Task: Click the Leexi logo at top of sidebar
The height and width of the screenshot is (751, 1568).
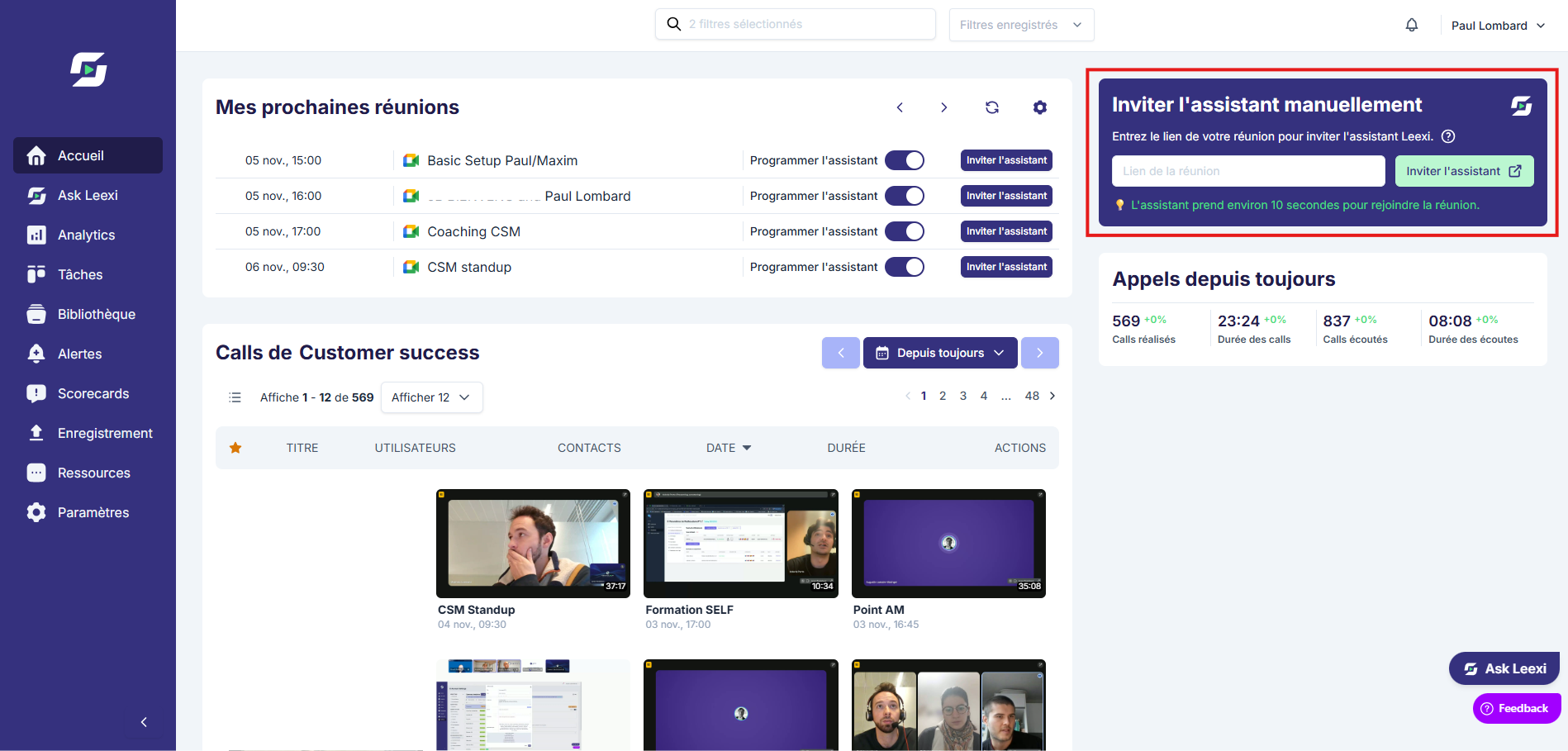Action: tap(88, 69)
